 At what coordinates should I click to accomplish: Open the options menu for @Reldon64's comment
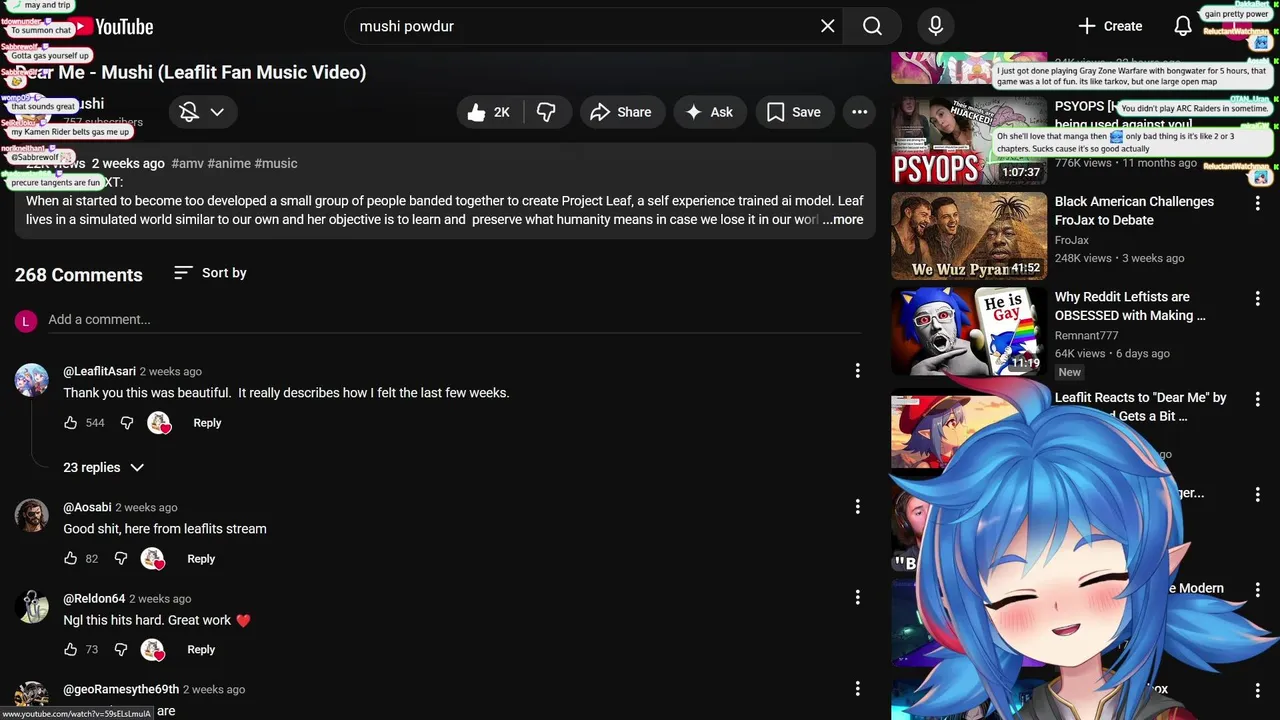tap(857, 598)
